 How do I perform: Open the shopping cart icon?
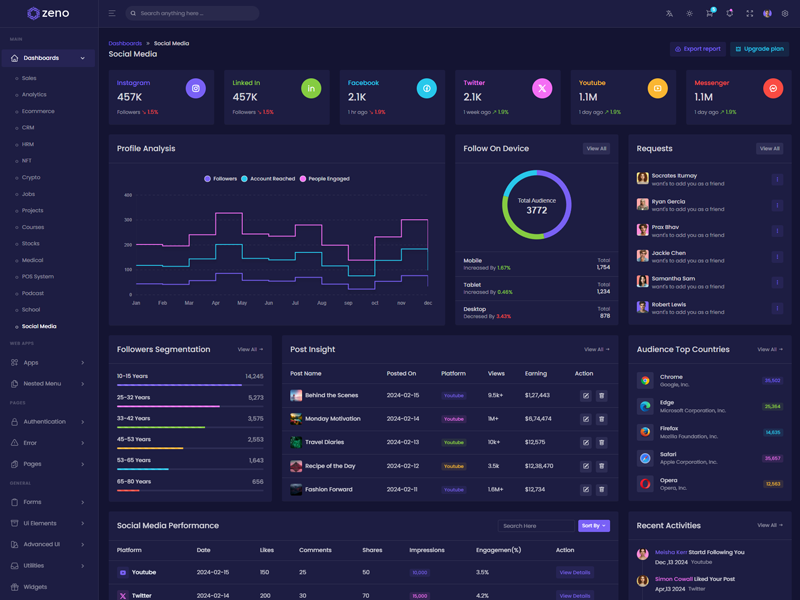tap(709, 13)
